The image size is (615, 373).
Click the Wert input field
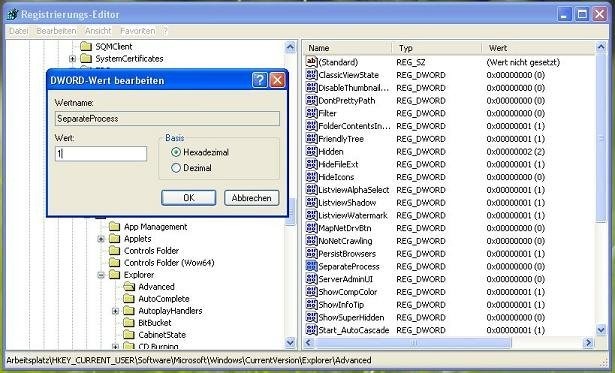(101, 154)
